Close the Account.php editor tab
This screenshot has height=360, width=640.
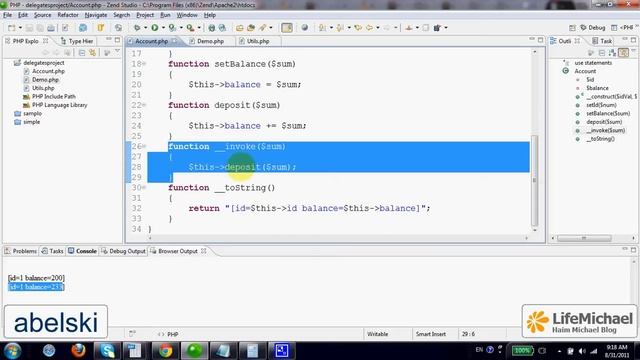175,41
